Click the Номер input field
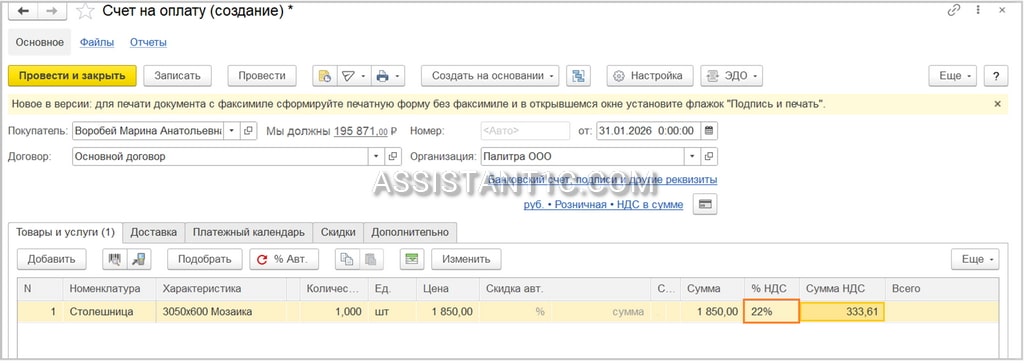The width and height of the screenshot is (1024, 363). point(524,131)
